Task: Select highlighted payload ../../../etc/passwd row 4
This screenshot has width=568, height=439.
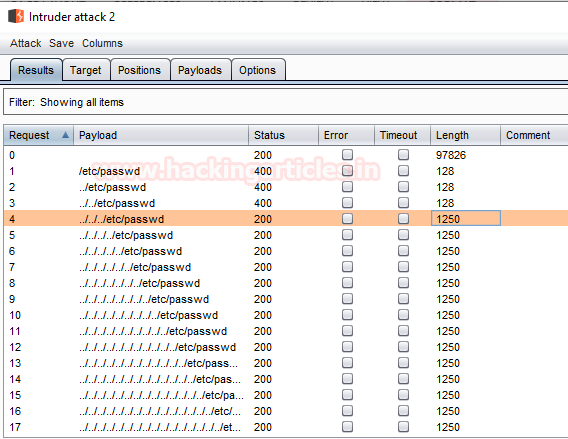Action: click(121, 219)
